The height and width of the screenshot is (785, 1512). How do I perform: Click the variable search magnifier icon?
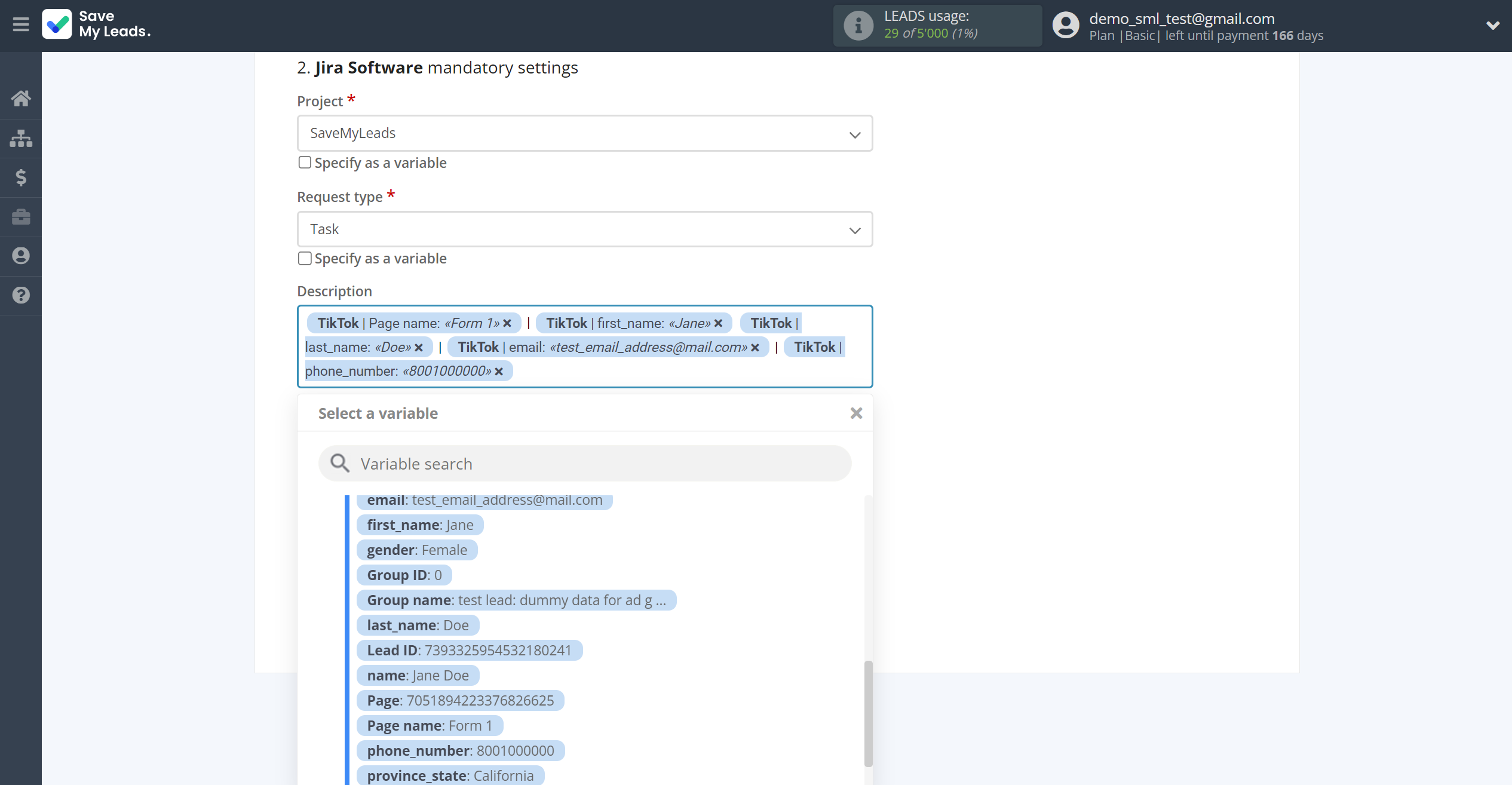coord(340,463)
